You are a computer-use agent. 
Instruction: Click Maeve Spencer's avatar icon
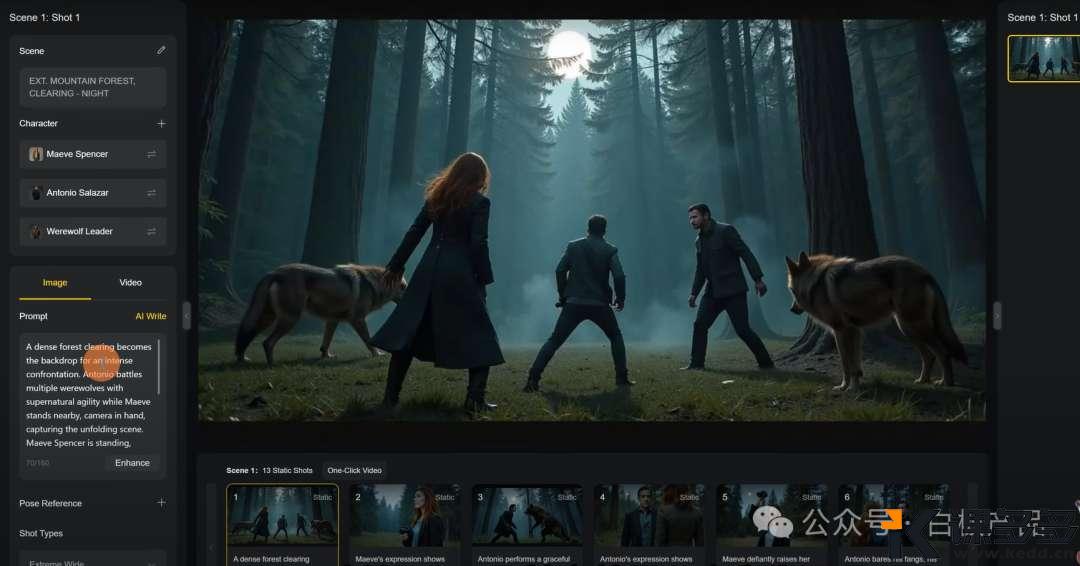coord(36,154)
